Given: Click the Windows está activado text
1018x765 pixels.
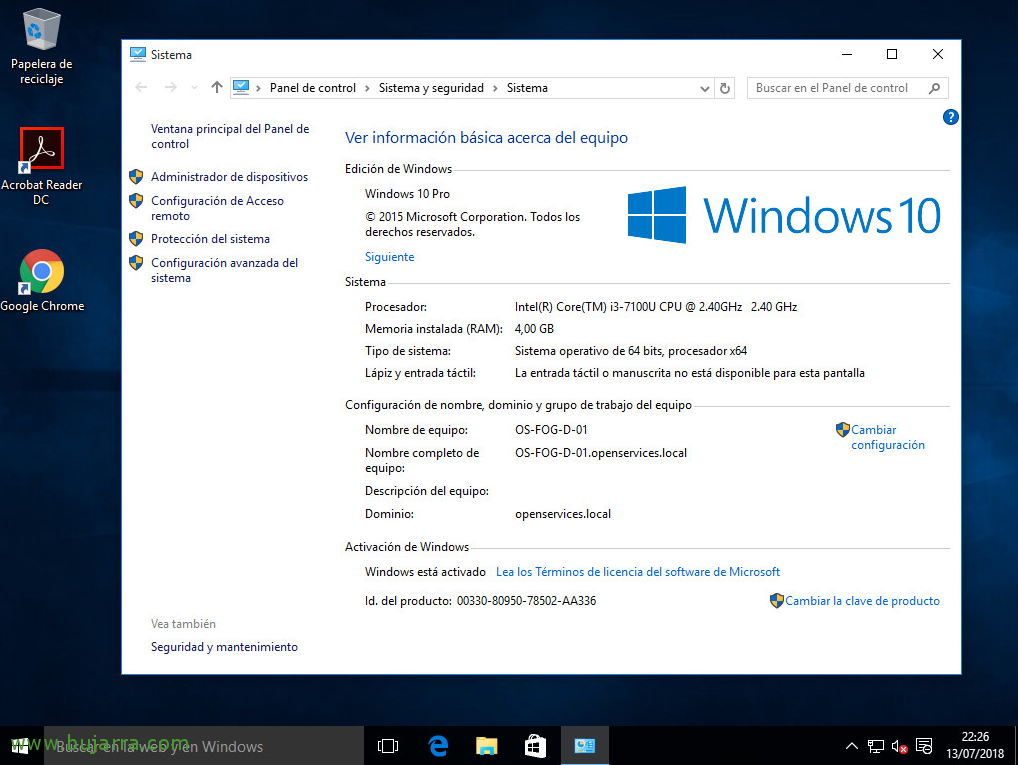Looking at the screenshot, I should tap(425, 572).
